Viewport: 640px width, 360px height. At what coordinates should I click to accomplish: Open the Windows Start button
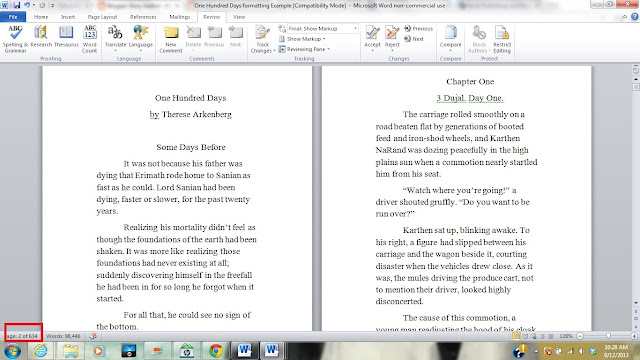(x=13, y=351)
